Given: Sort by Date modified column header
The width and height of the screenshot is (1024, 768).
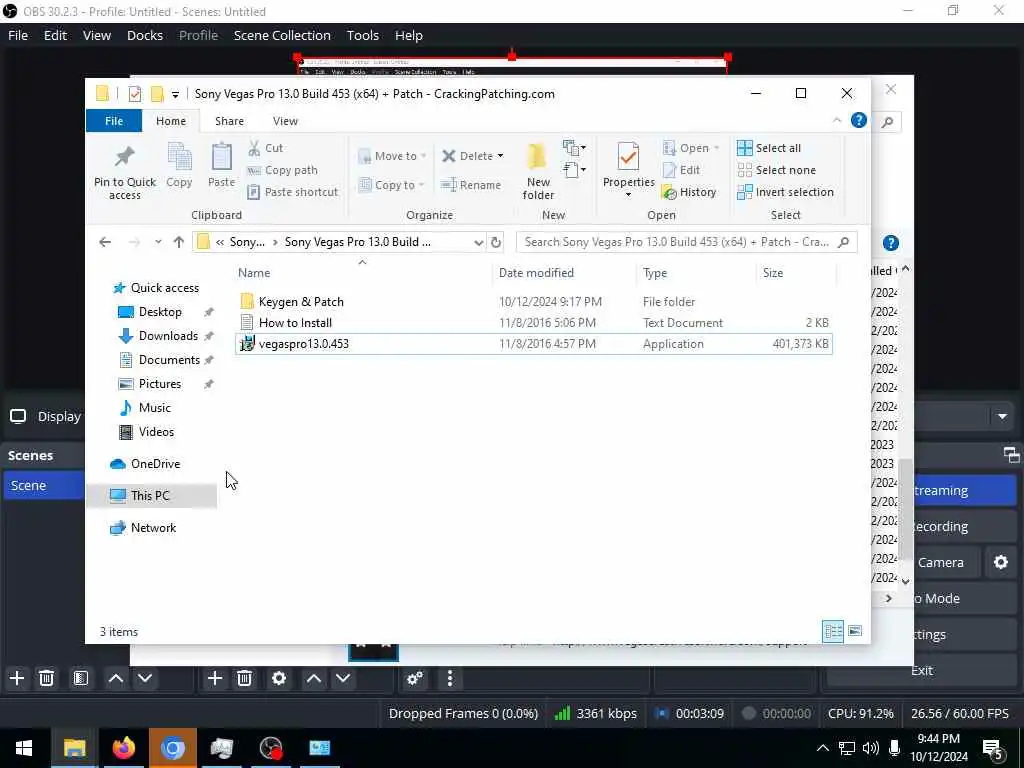Looking at the screenshot, I should (536, 273).
